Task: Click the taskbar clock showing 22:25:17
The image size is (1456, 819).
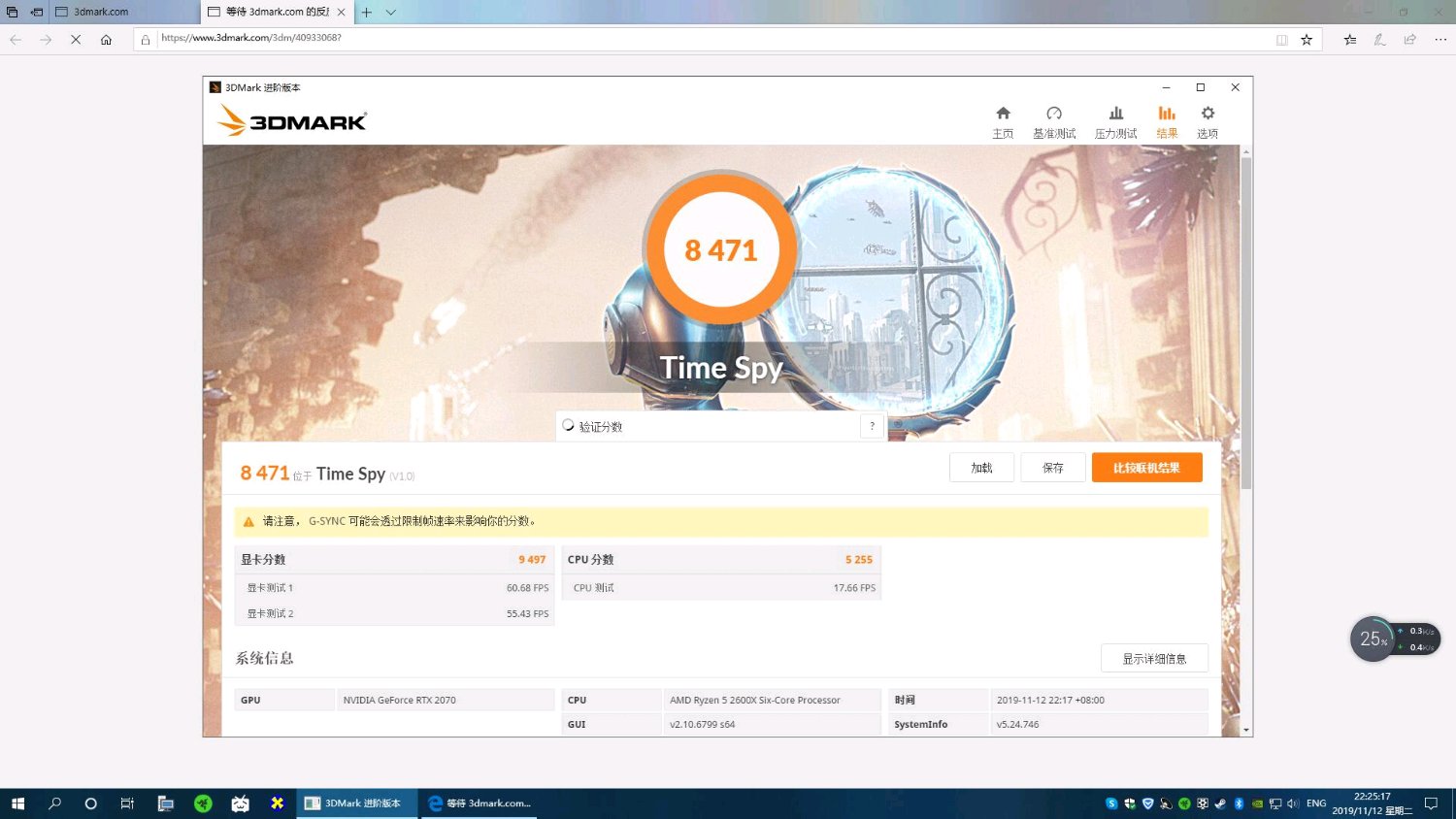Action: pyautogui.click(x=1372, y=803)
